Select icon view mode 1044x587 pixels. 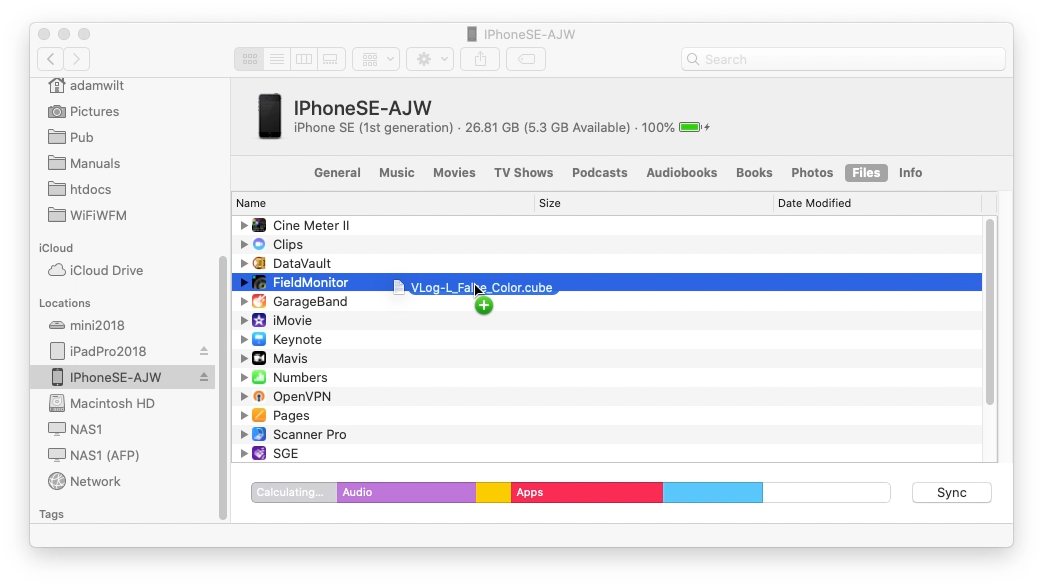(x=249, y=58)
